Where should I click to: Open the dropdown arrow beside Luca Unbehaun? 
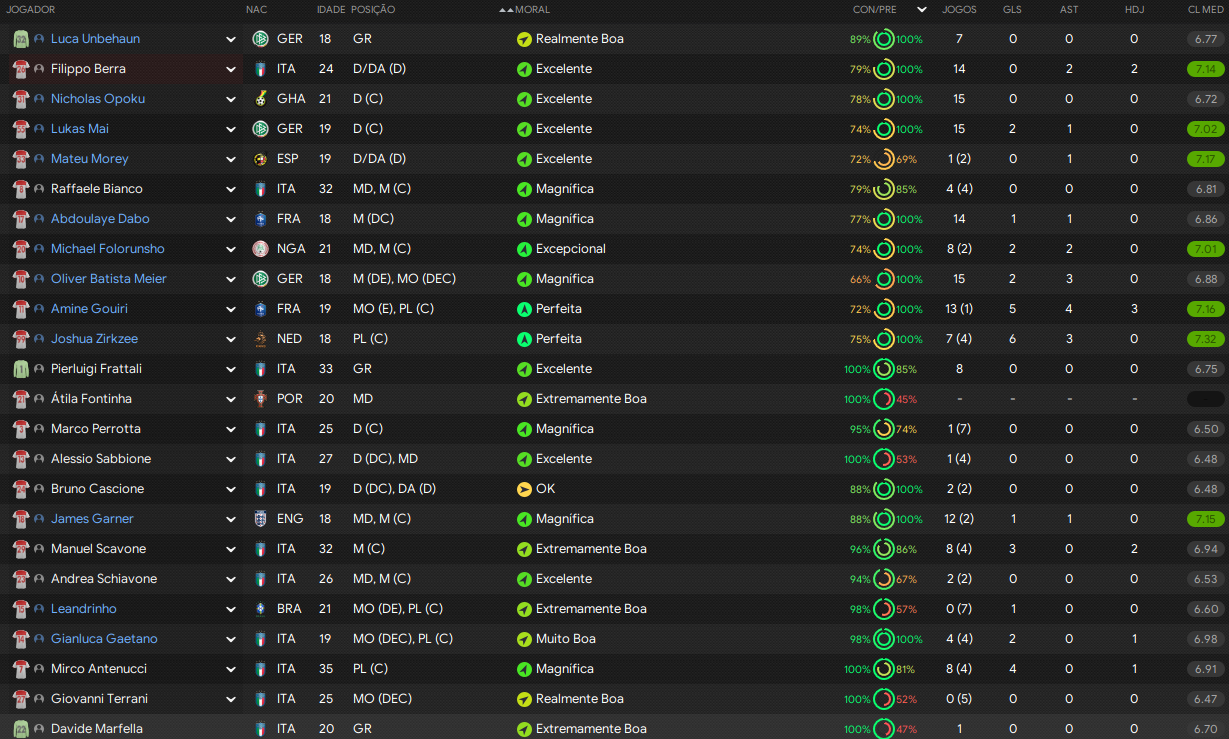(x=231, y=39)
